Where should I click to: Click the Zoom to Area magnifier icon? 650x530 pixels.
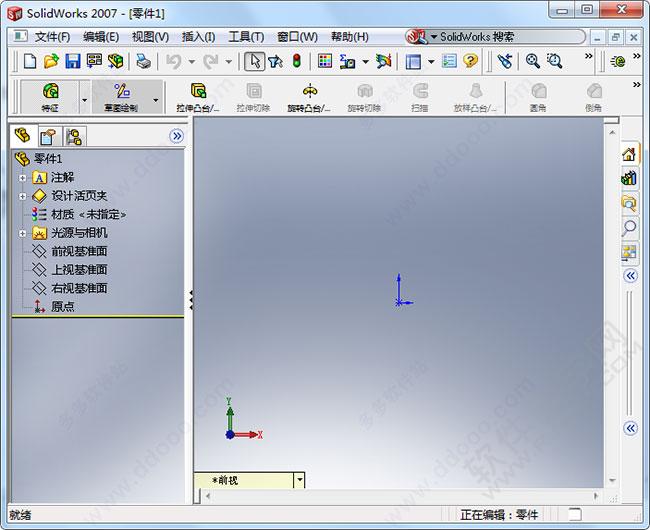(554, 61)
